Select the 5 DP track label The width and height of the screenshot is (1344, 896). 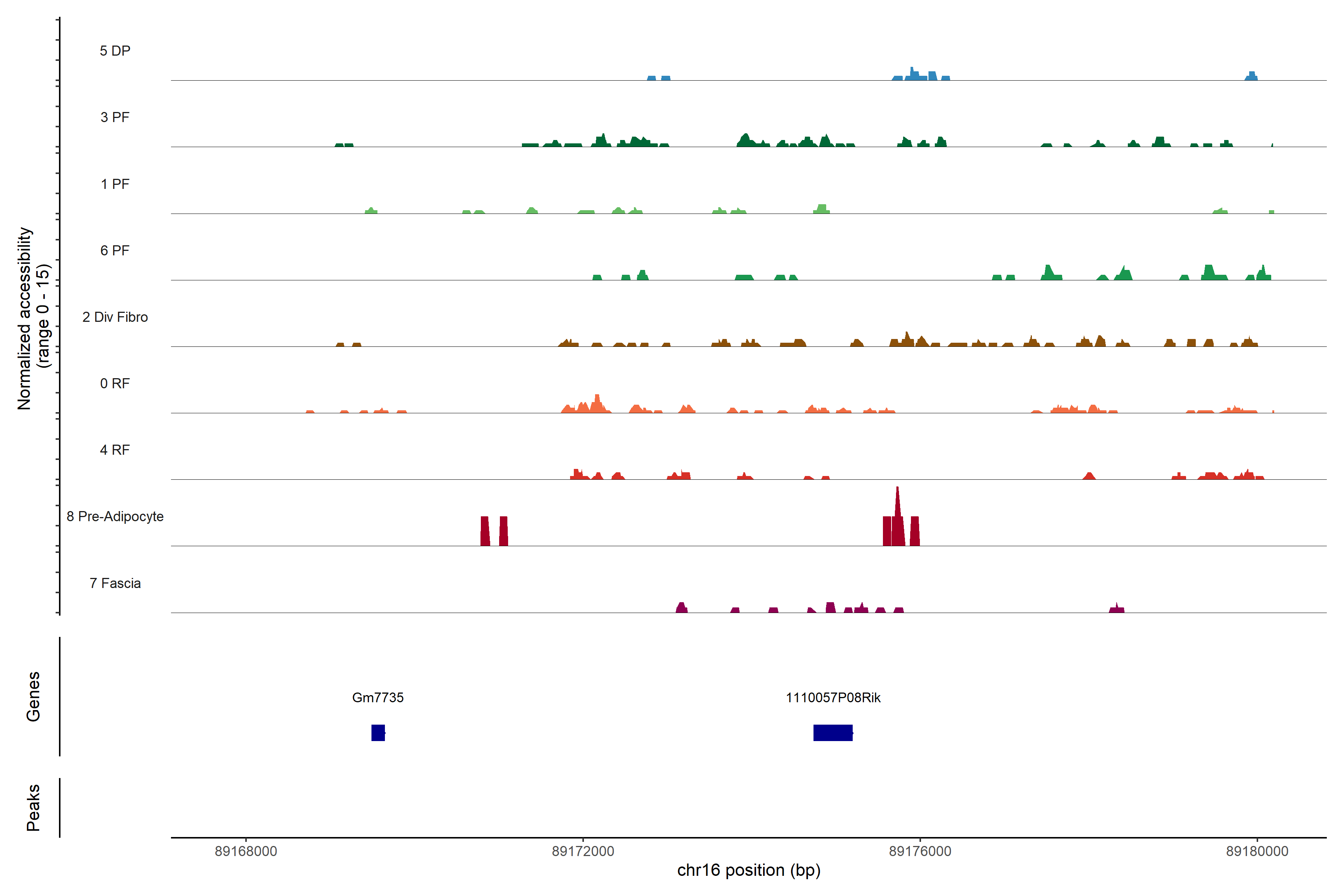point(115,51)
